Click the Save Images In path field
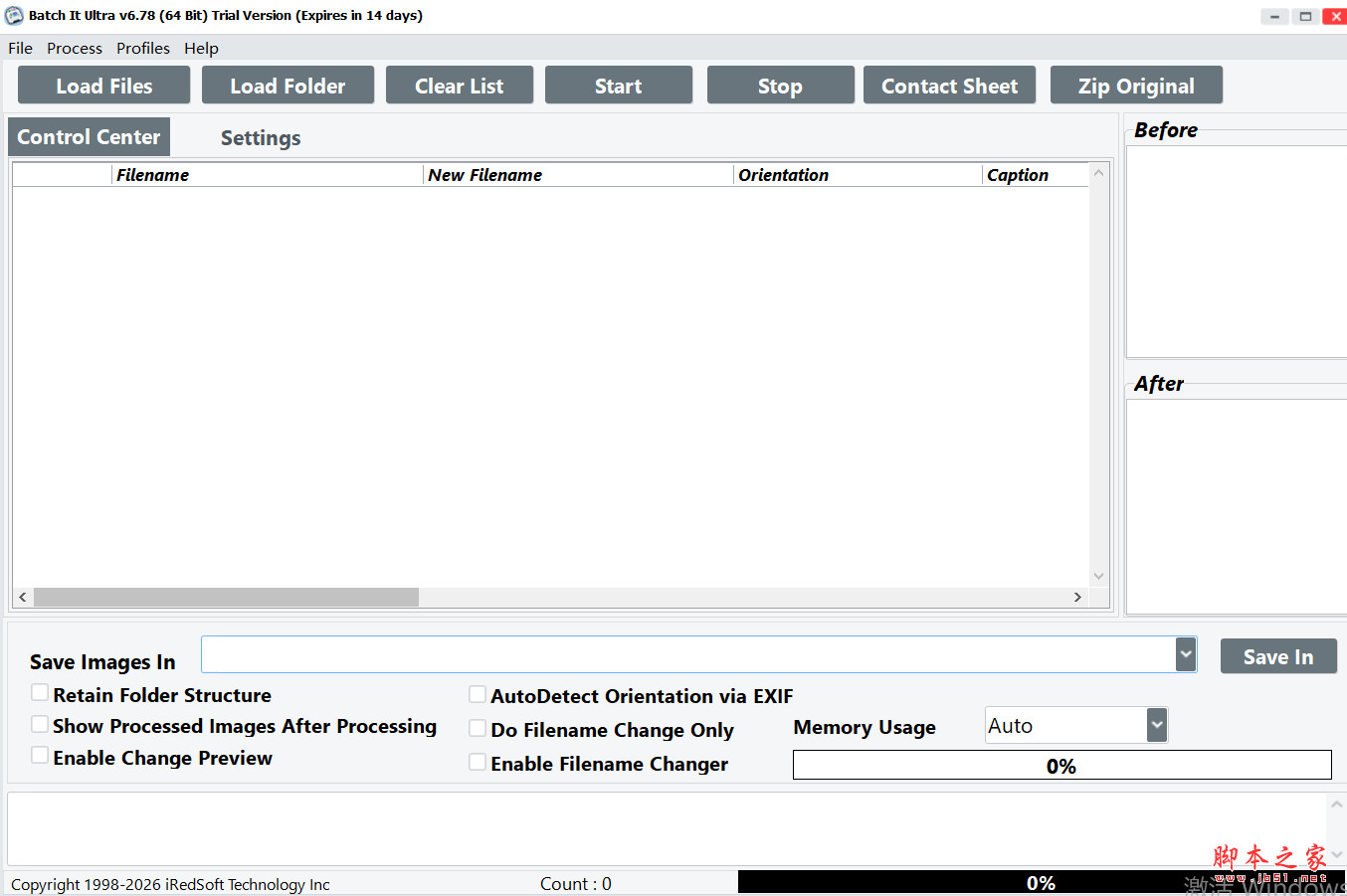Image resolution: width=1347 pixels, height=896 pixels. pyautogui.click(x=688, y=654)
